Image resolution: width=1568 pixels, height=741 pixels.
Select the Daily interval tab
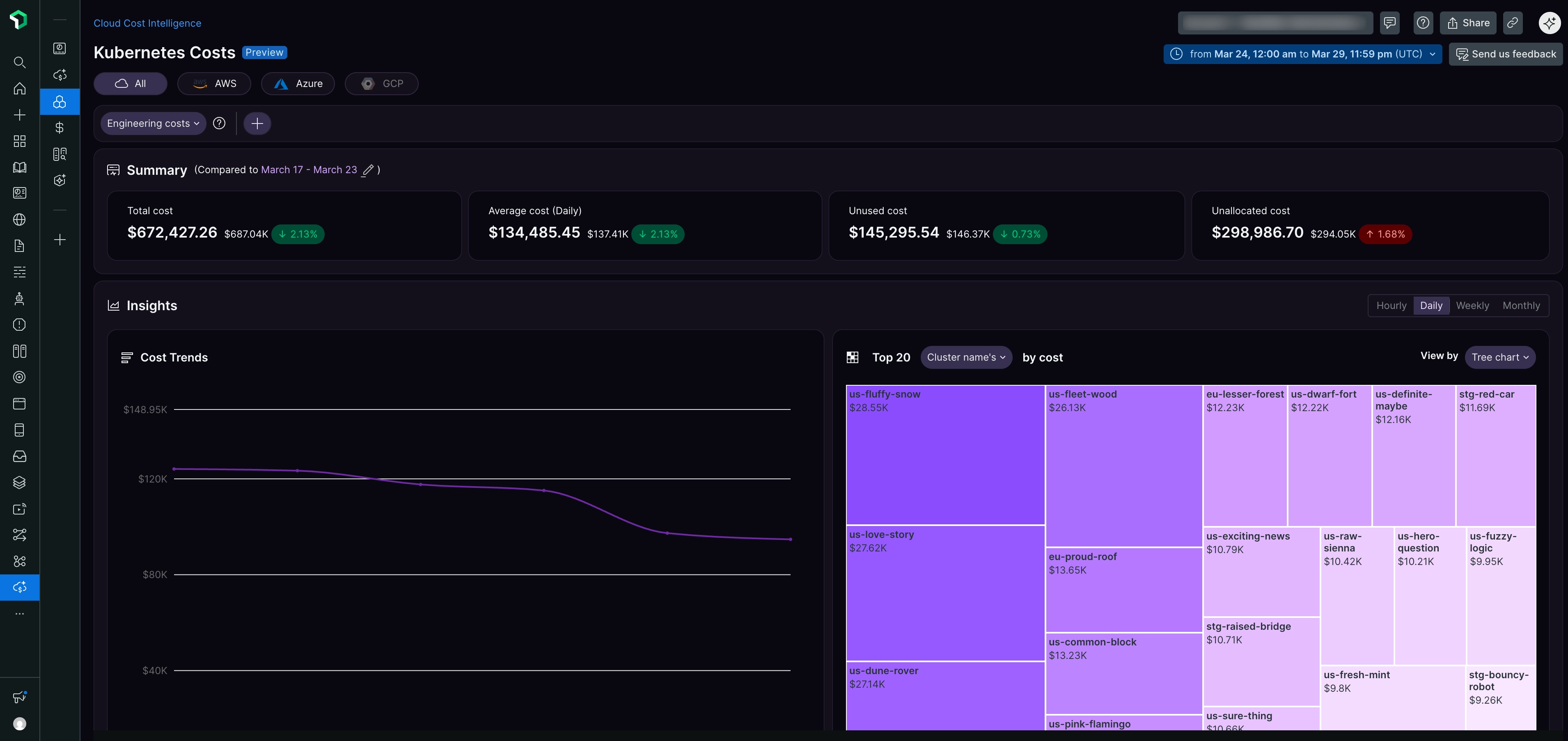[x=1431, y=305]
